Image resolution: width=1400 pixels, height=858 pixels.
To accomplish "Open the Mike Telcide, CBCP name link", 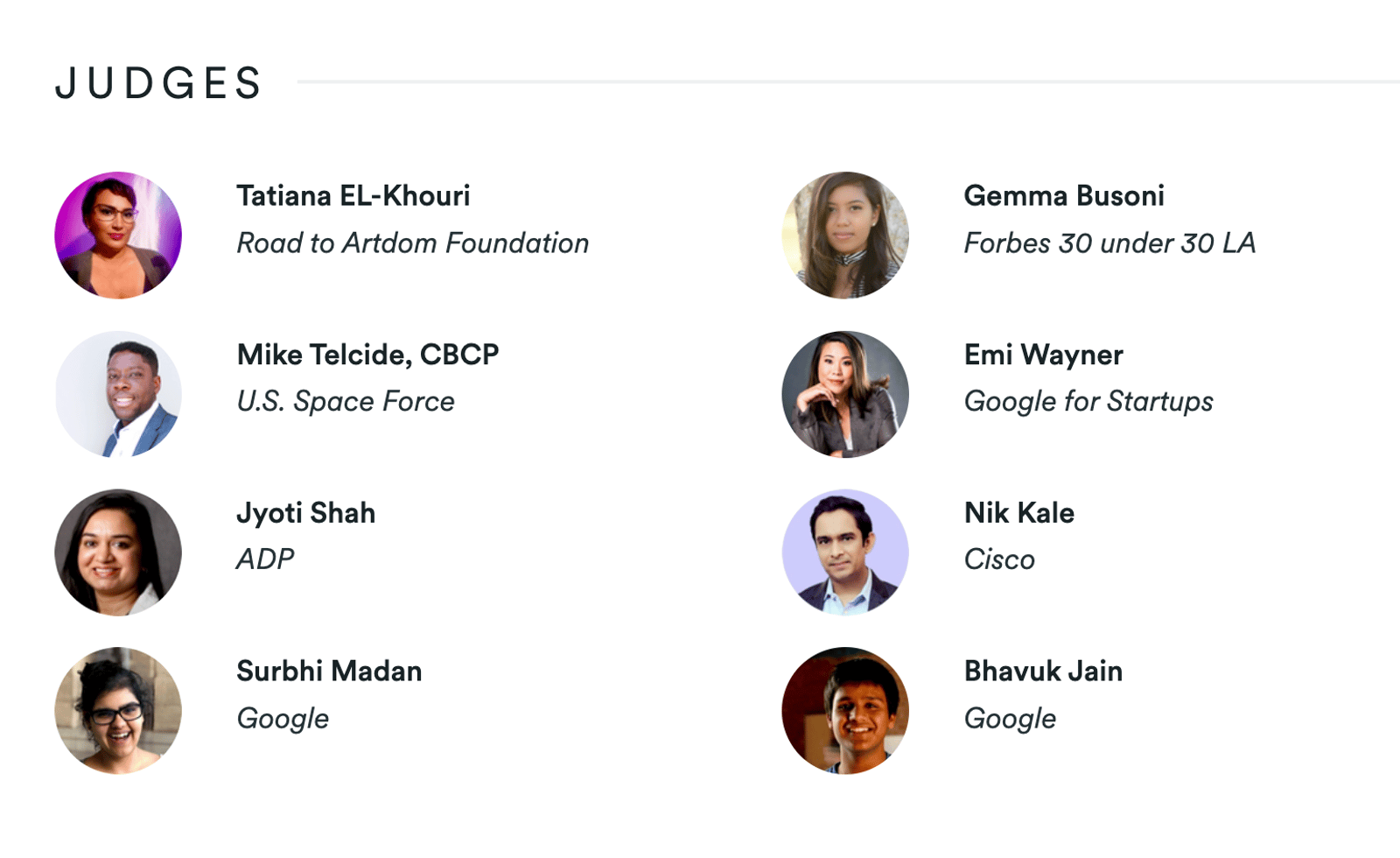I will tap(367, 355).
